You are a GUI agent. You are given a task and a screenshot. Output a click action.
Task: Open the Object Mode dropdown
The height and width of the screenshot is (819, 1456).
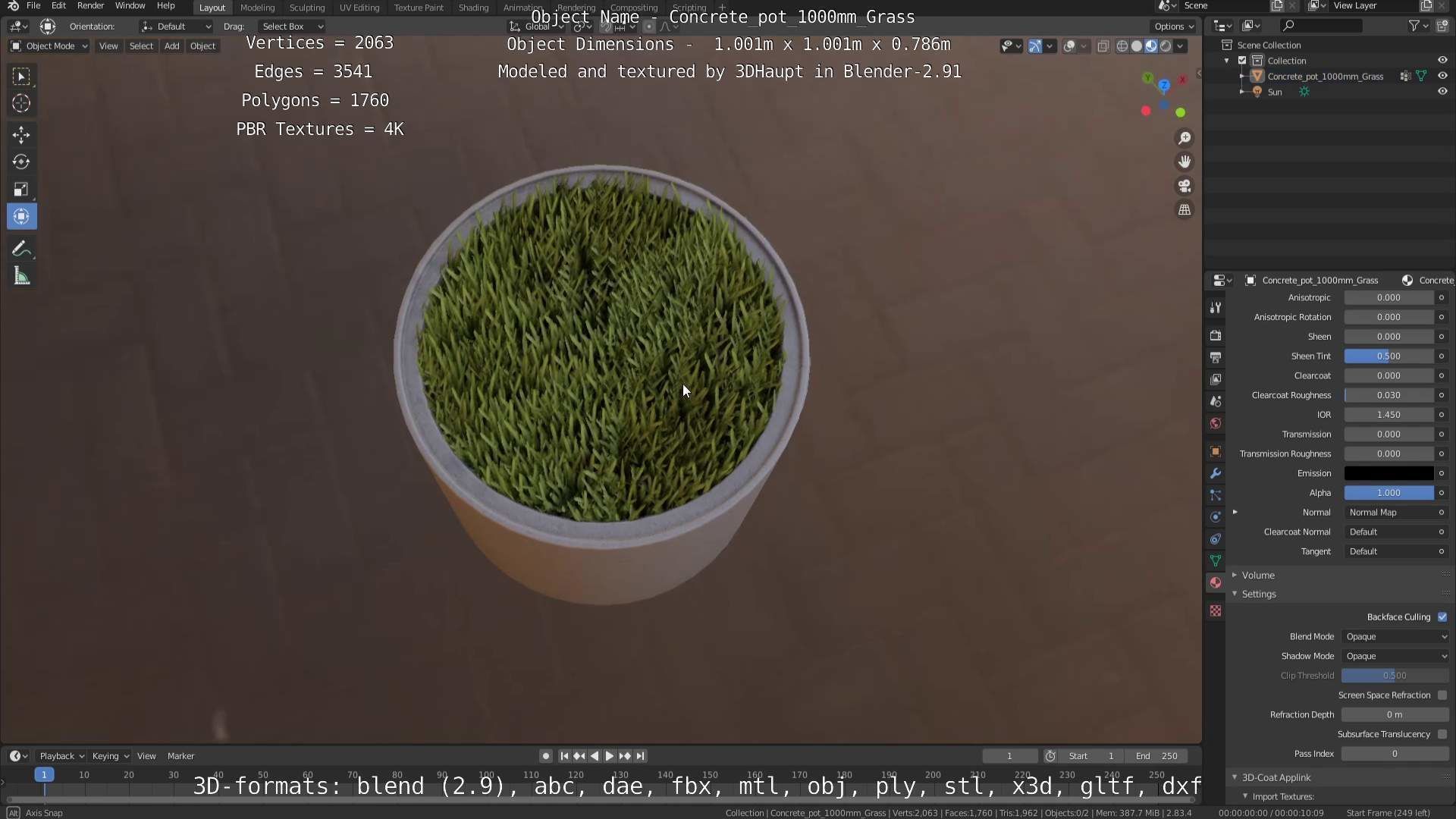(49, 46)
